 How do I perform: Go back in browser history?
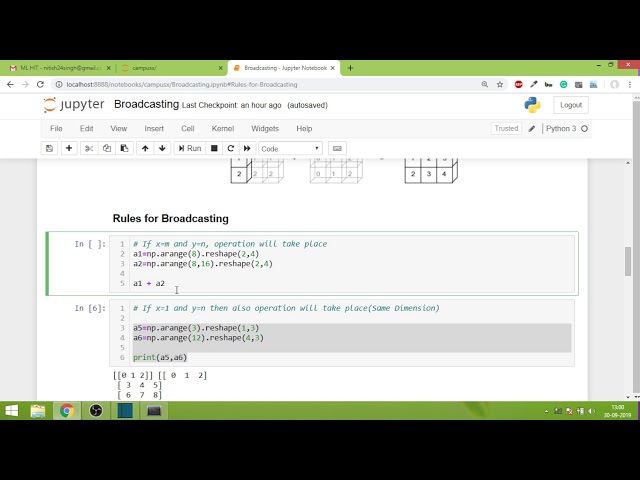pos(10,84)
